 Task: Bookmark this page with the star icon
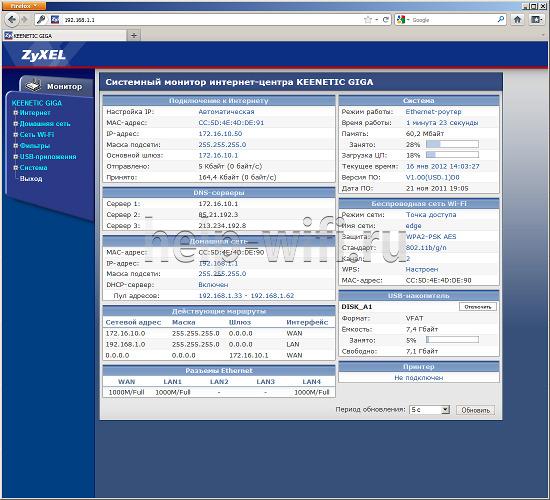368,20
